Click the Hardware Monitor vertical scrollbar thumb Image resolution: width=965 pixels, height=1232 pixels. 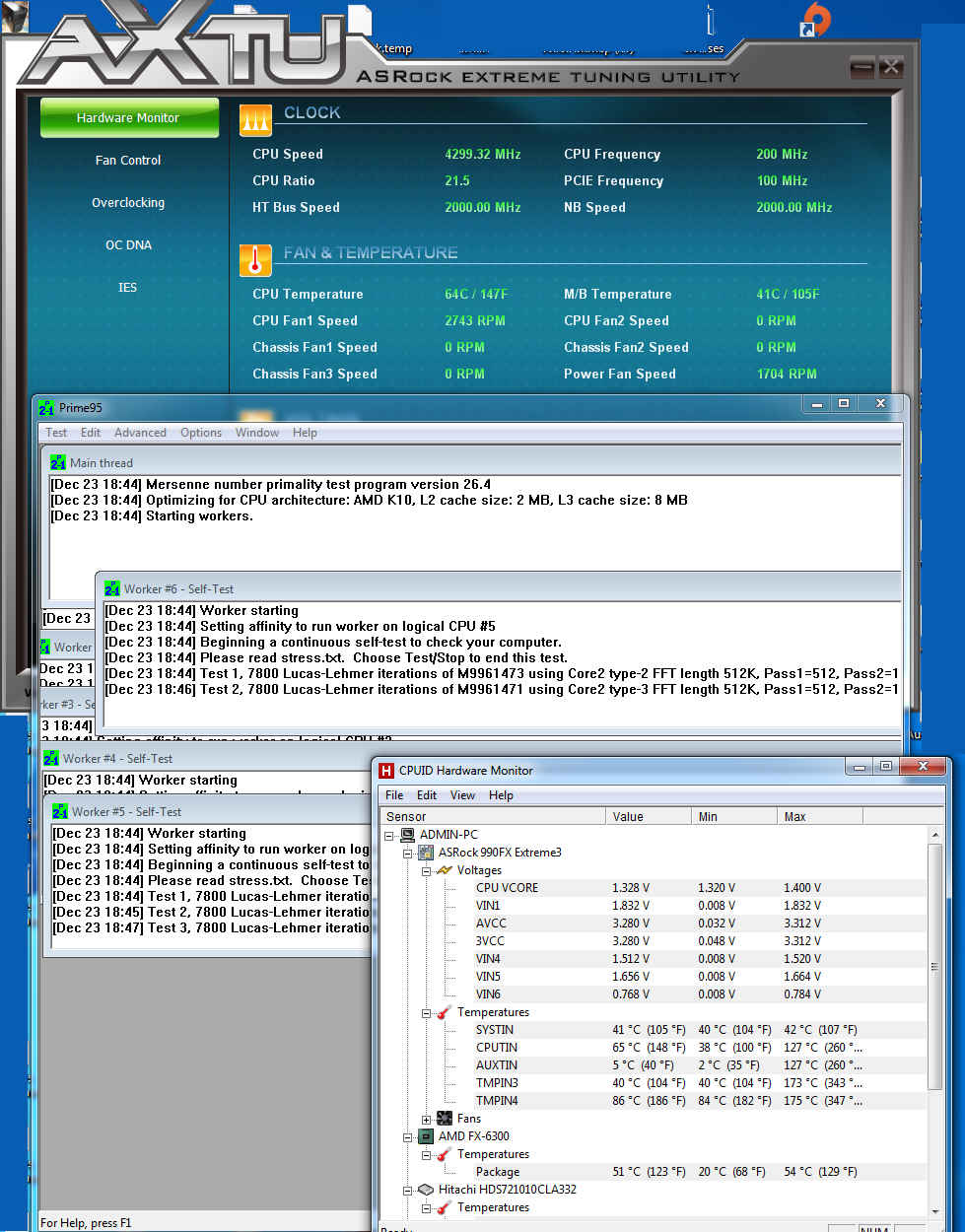tap(935, 966)
